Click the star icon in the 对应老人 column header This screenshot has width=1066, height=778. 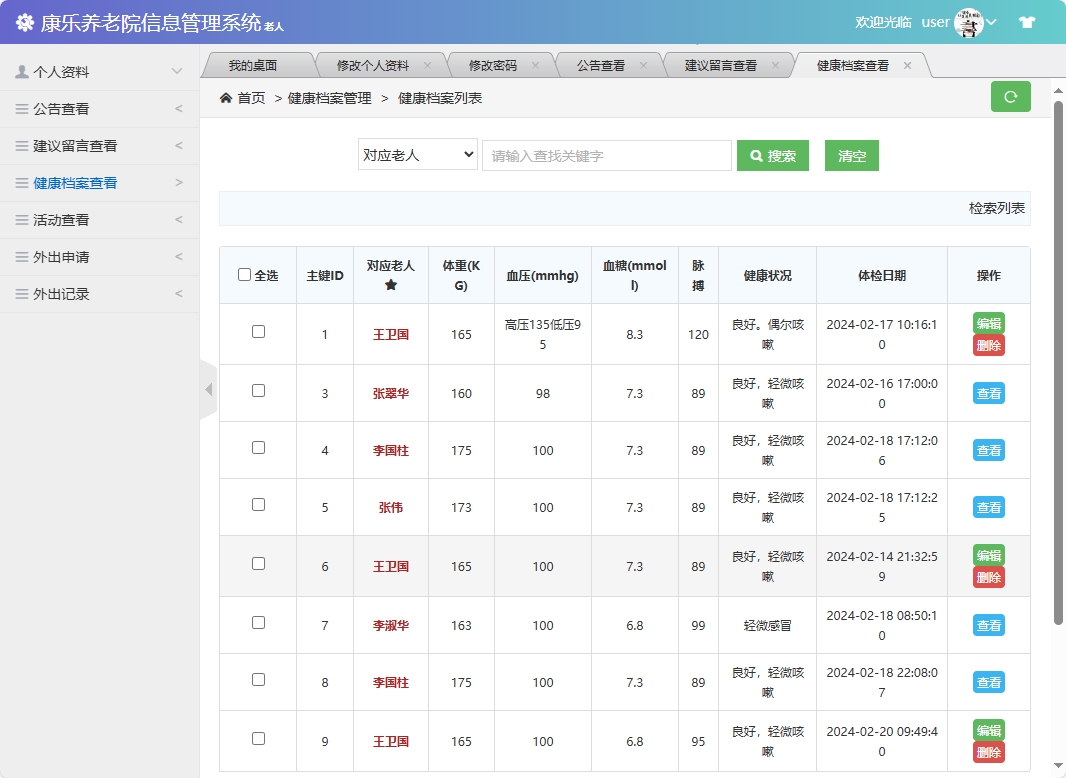[390, 285]
